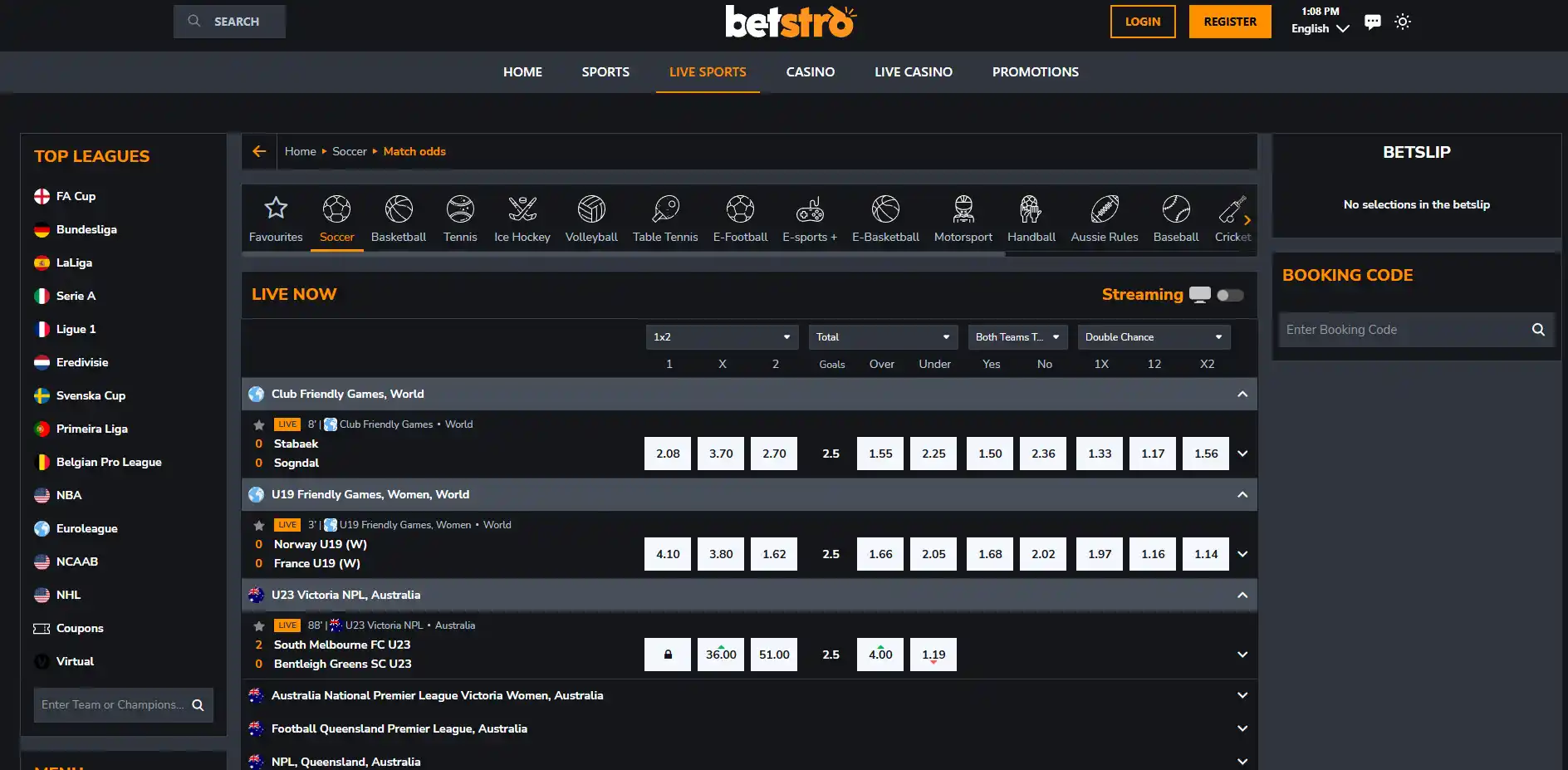Image resolution: width=1568 pixels, height=770 pixels.
Task: Star the Norway U19 vs France U19 match
Action: click(259, 525)
